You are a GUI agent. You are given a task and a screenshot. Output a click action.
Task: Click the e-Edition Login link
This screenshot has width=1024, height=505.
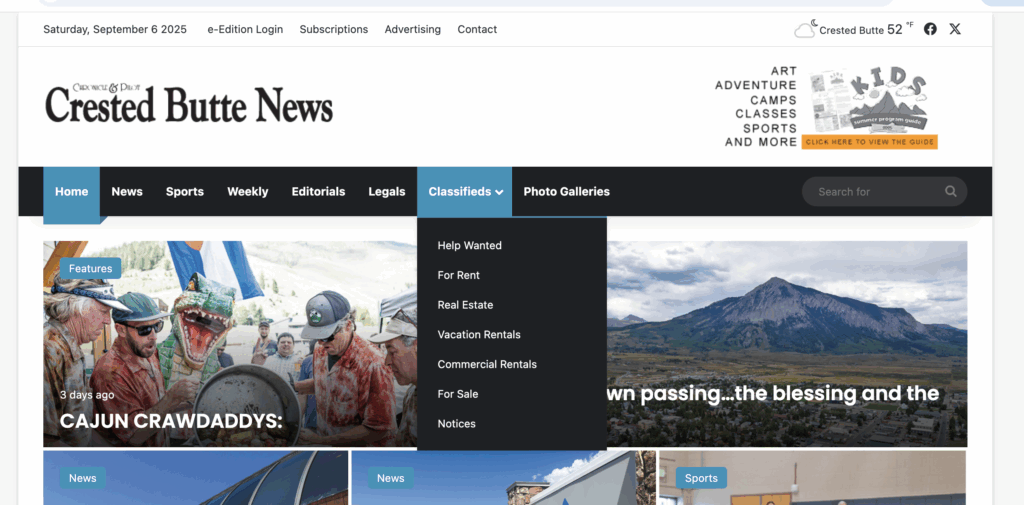[245, 29]
